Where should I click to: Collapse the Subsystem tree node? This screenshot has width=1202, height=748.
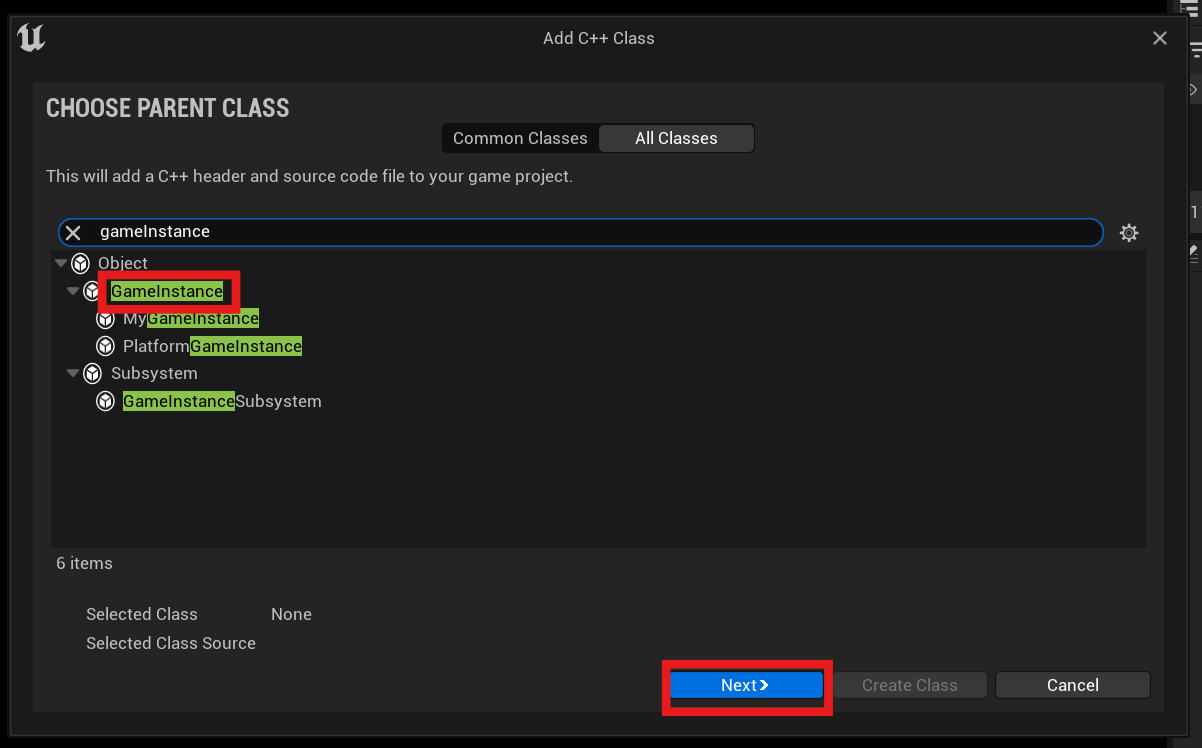click(72, 373)
